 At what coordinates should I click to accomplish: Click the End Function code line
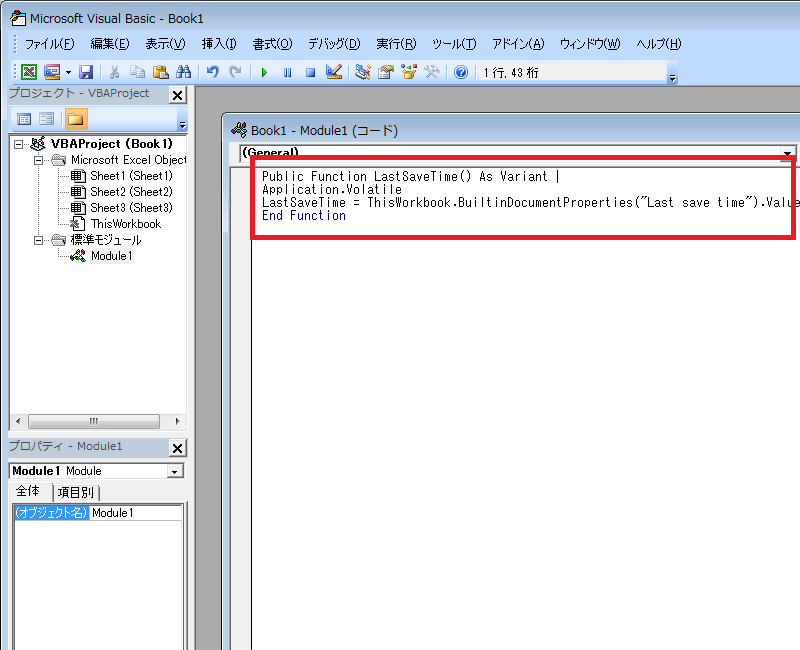(x=304, y=216)
